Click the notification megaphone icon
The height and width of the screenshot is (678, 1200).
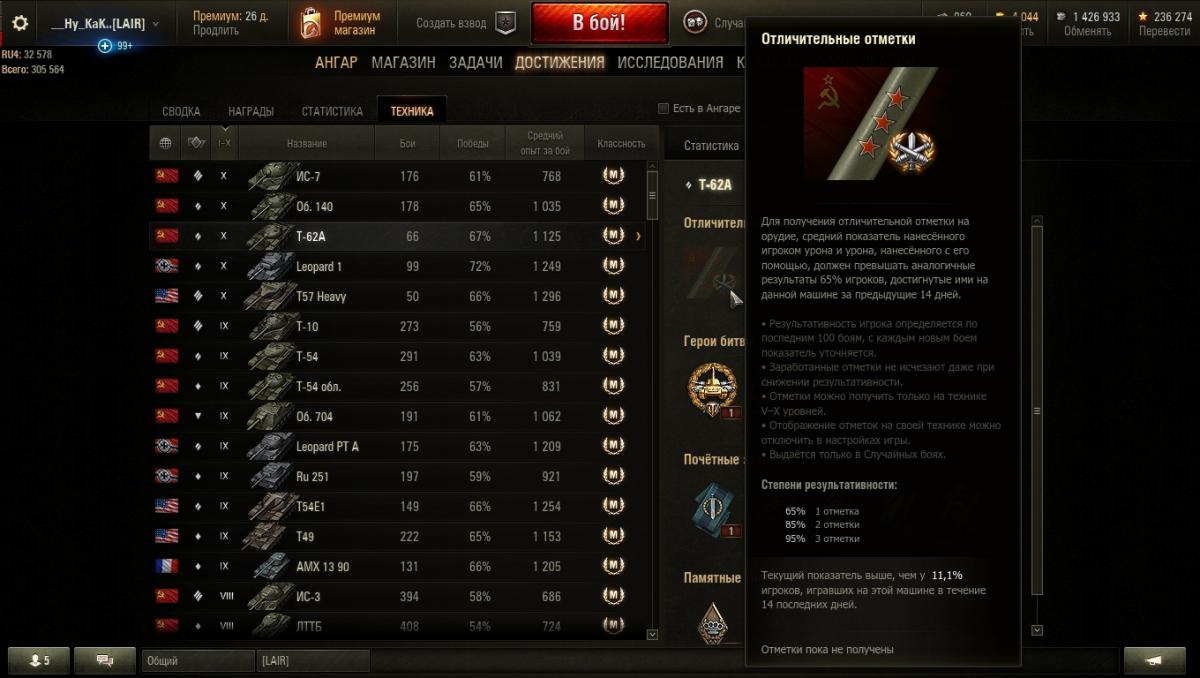1154,660
